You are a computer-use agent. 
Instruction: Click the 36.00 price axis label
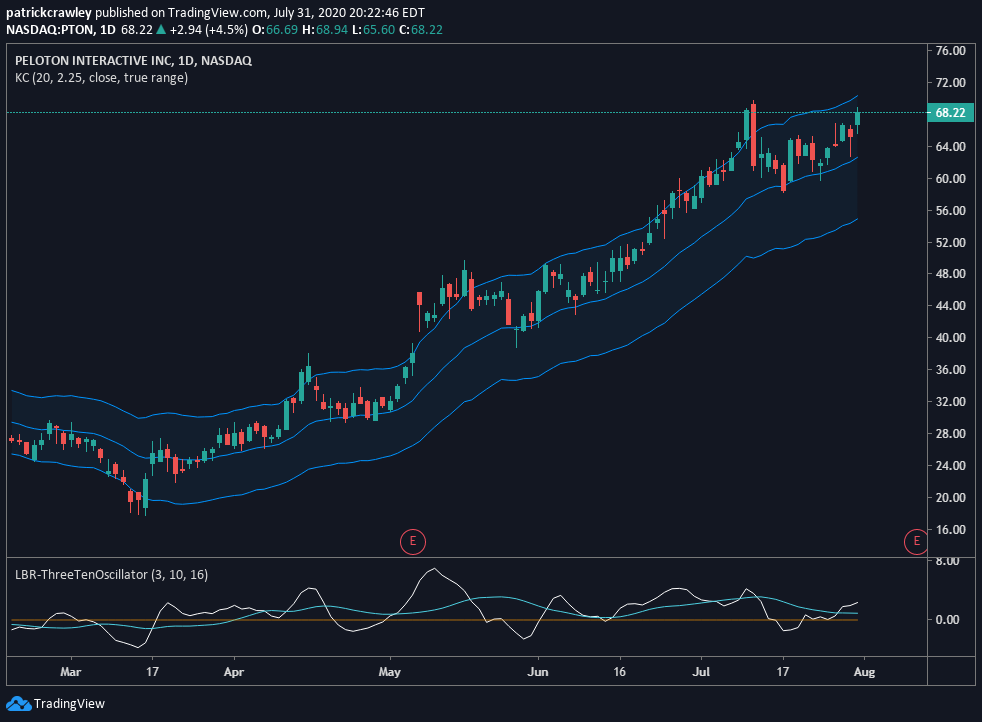pos(950,369)
